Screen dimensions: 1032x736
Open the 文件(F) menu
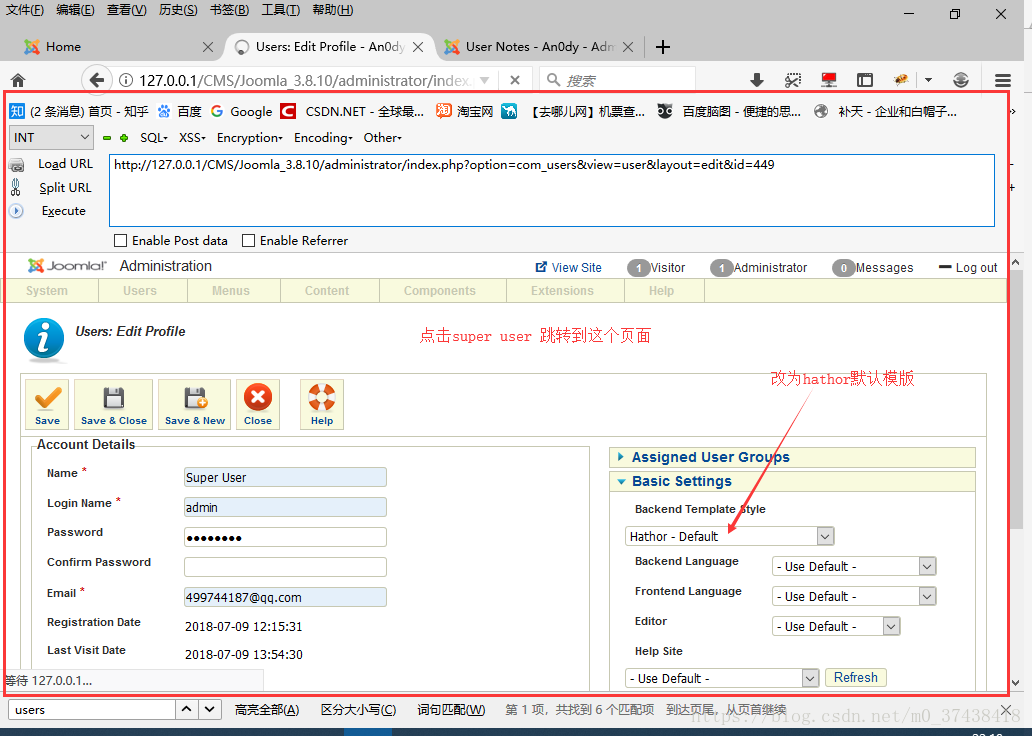(x=24, y=10)
